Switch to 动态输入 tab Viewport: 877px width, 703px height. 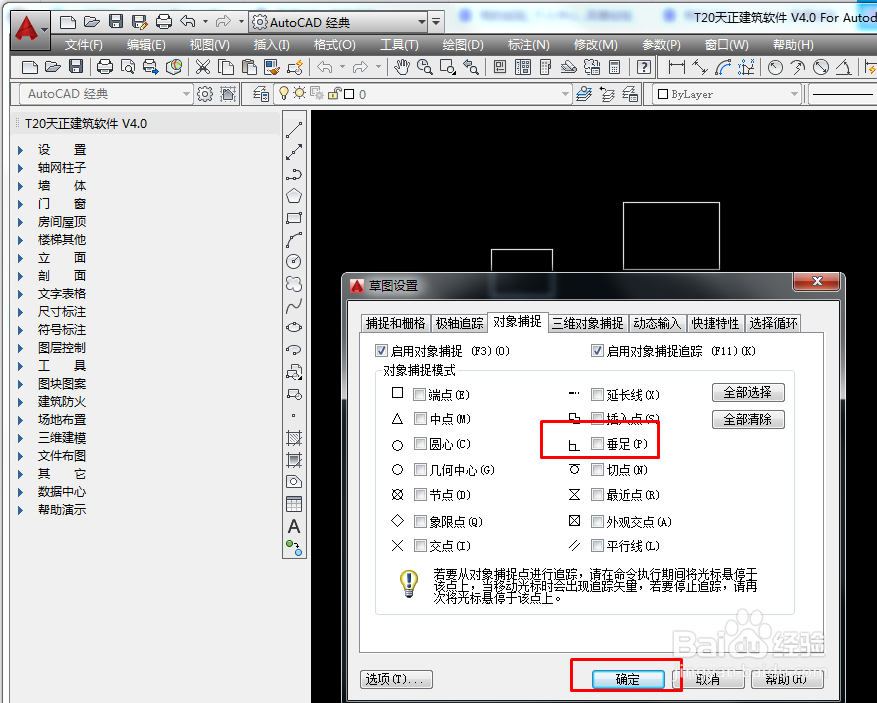pos(657,323)
